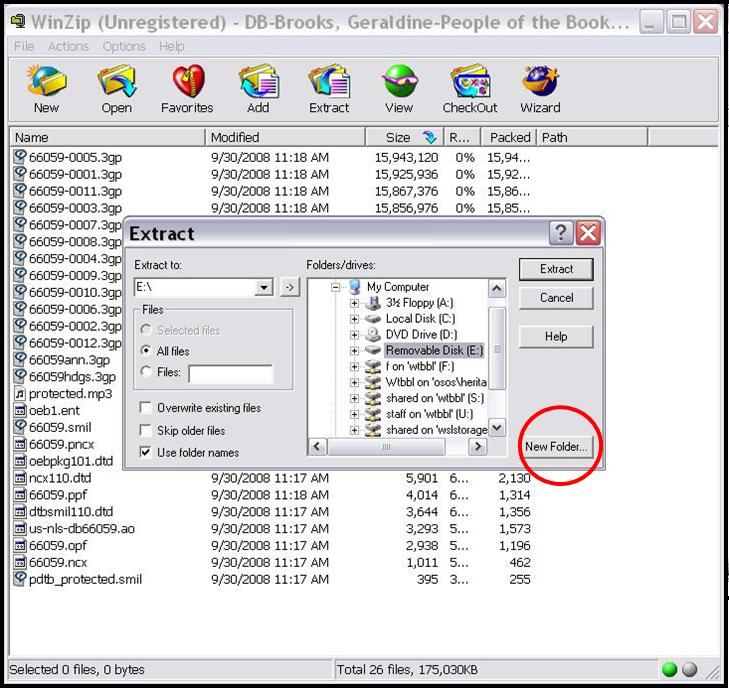The image size is (729, 691).
Task: Click the 3½ Floppy (A:) drive icon
Action: pos(373,303)
